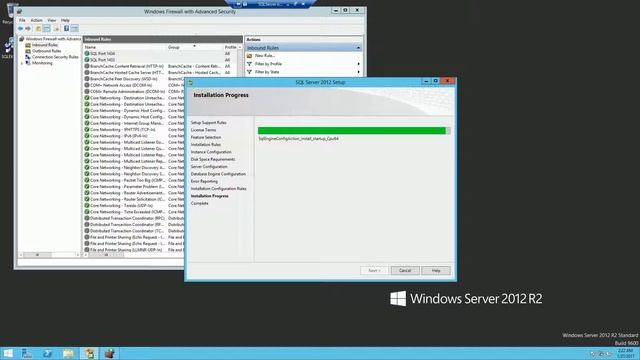
Task: Select Core Networking - Teredo (UDP-In) rule
Action: click(x=121, y=206)
